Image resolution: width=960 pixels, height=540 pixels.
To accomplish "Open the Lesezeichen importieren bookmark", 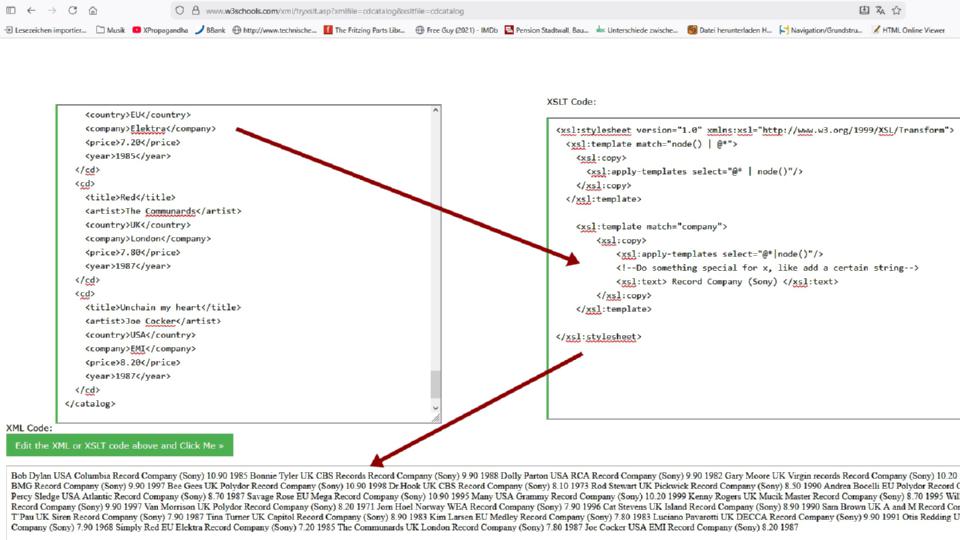I will pos(45,30).
